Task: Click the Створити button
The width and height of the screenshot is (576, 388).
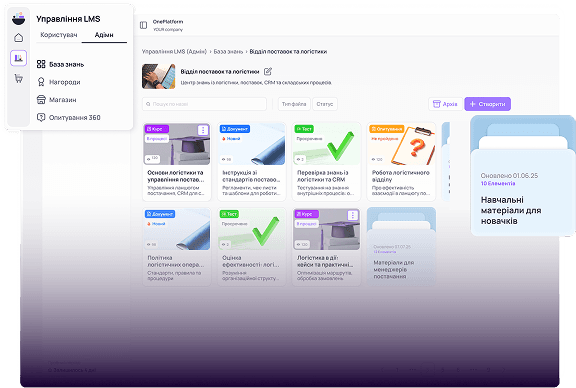Action: click(x=487, y=104)
